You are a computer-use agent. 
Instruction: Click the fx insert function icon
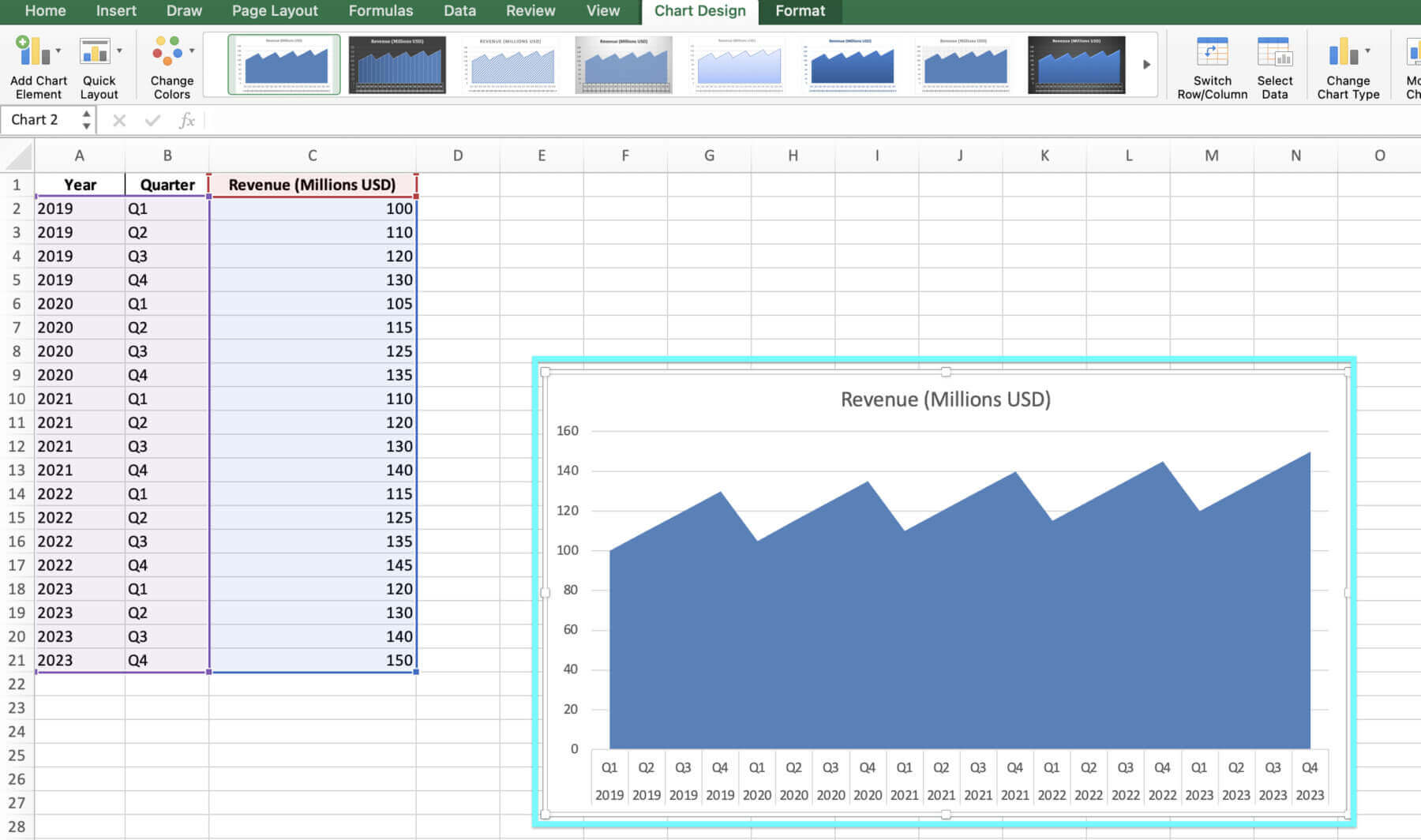coord(187,120)
